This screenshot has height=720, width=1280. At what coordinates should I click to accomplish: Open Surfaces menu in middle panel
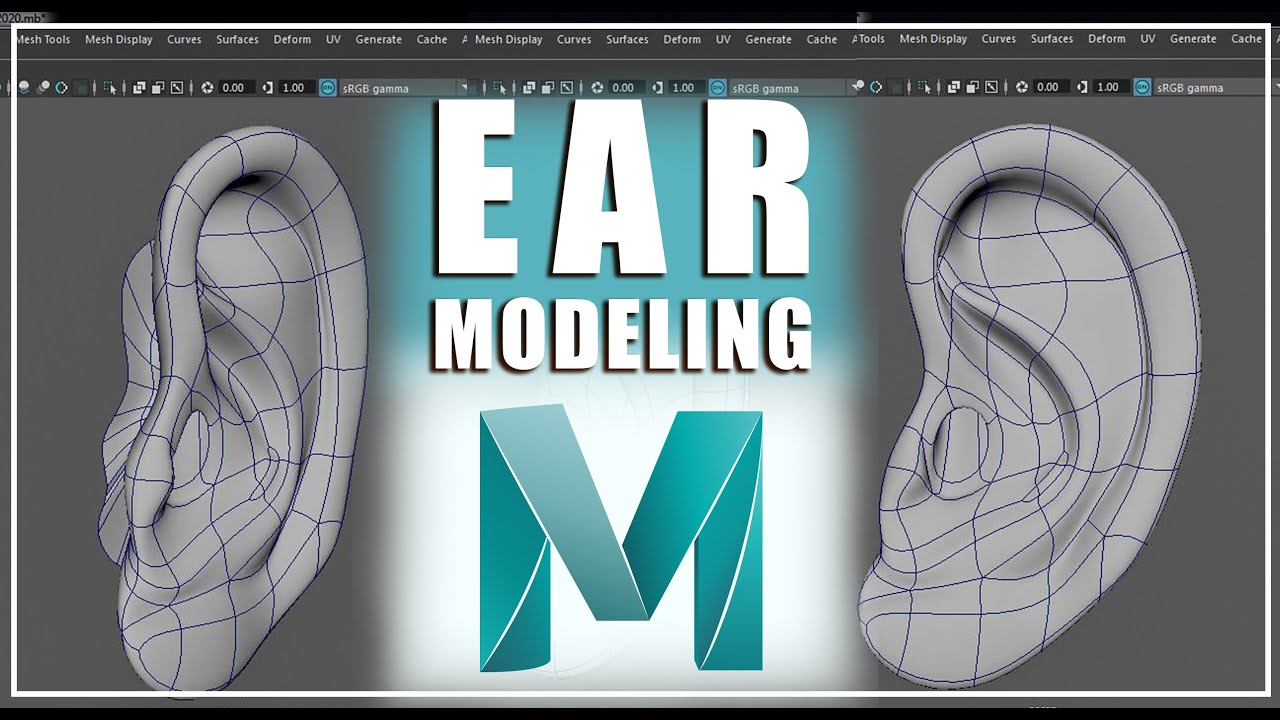[x=628, y=40]
